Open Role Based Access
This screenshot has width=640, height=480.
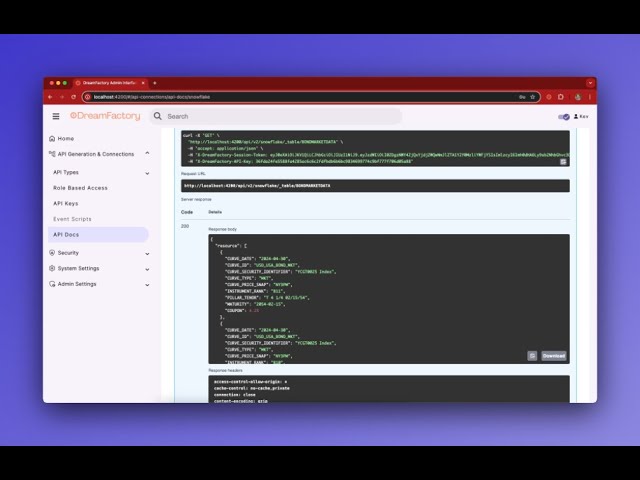tap(80, 188)
